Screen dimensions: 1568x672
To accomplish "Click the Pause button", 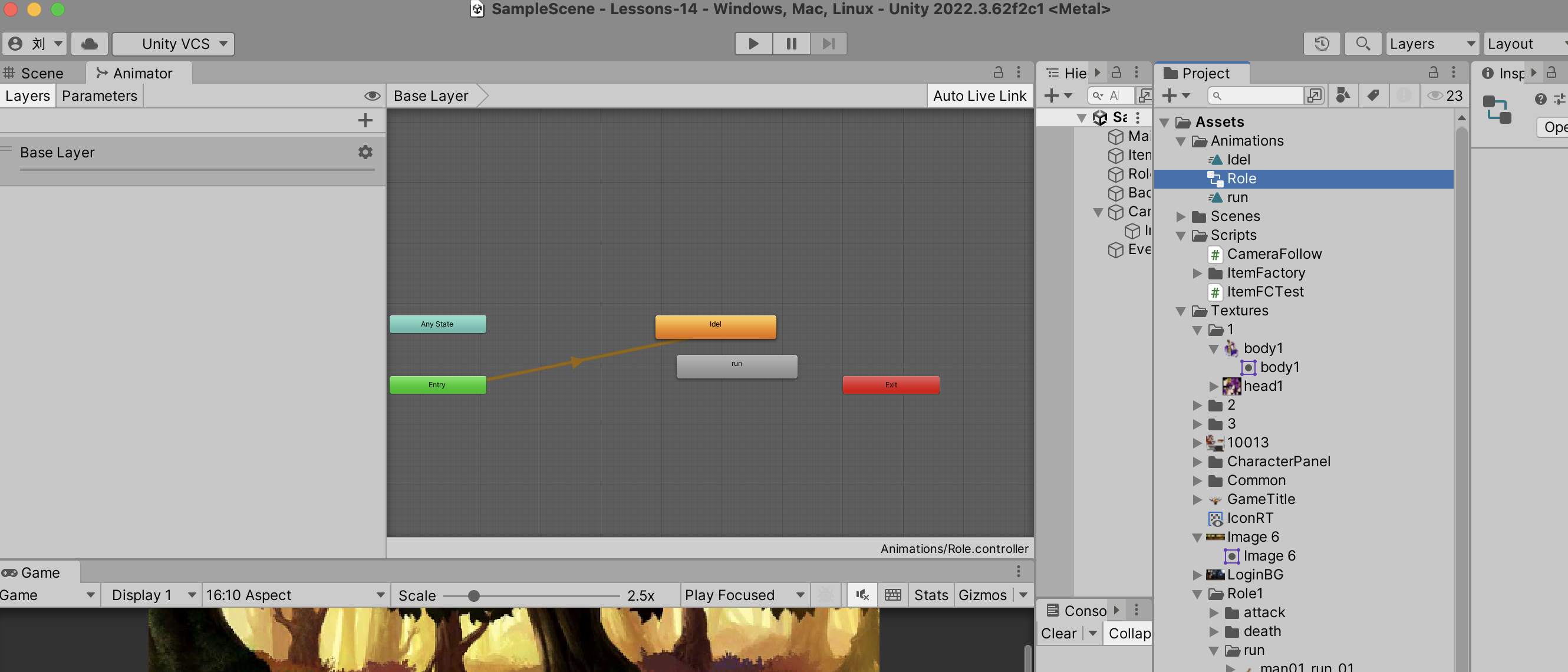I will [x=791, y=44].
